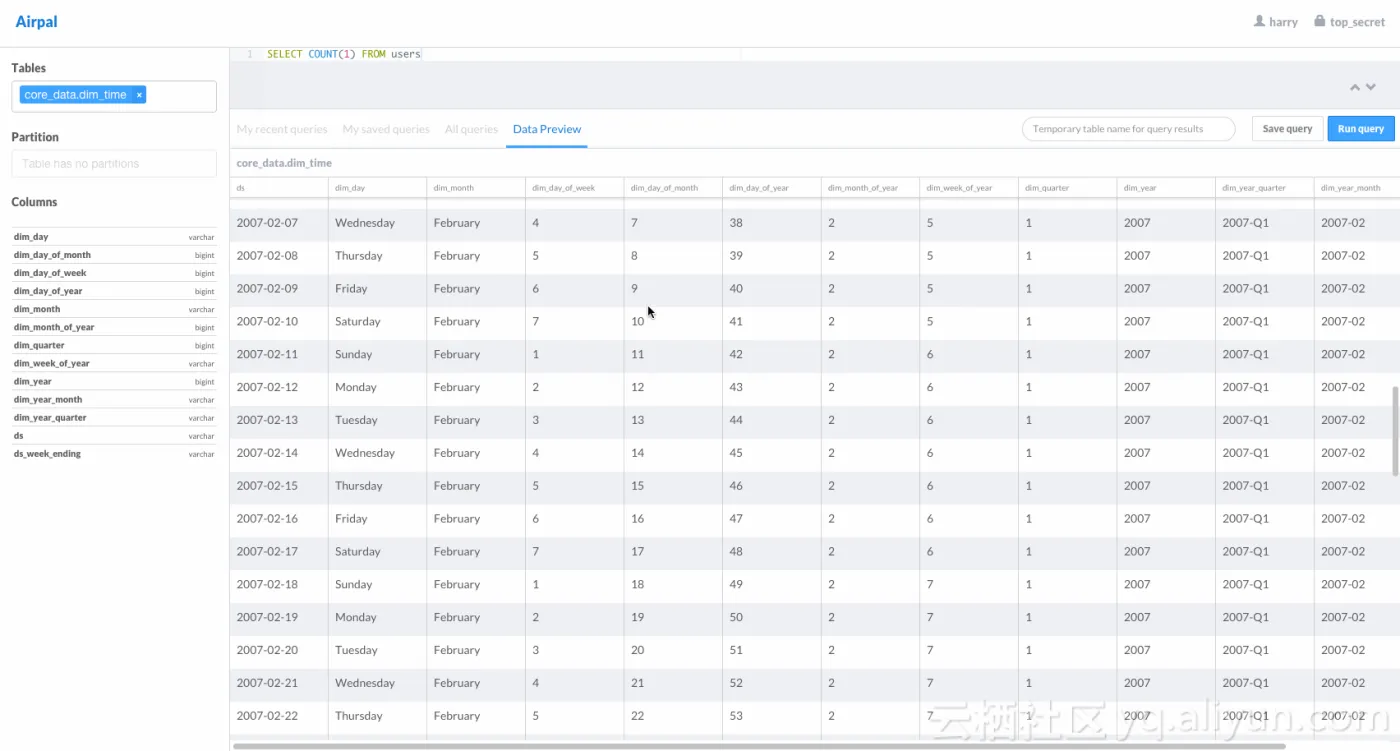Click the user icon beside harry
1400x751 pixels.
1260,21
